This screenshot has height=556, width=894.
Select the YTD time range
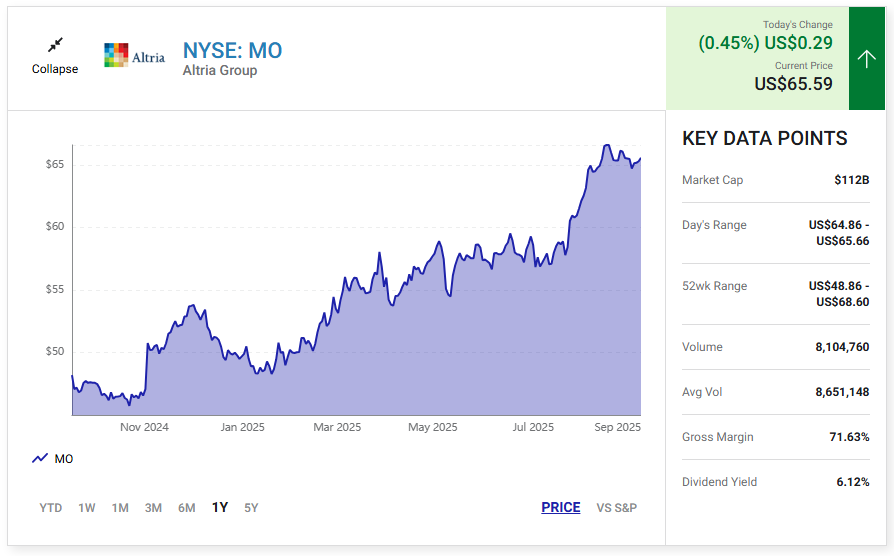point(51,508)
